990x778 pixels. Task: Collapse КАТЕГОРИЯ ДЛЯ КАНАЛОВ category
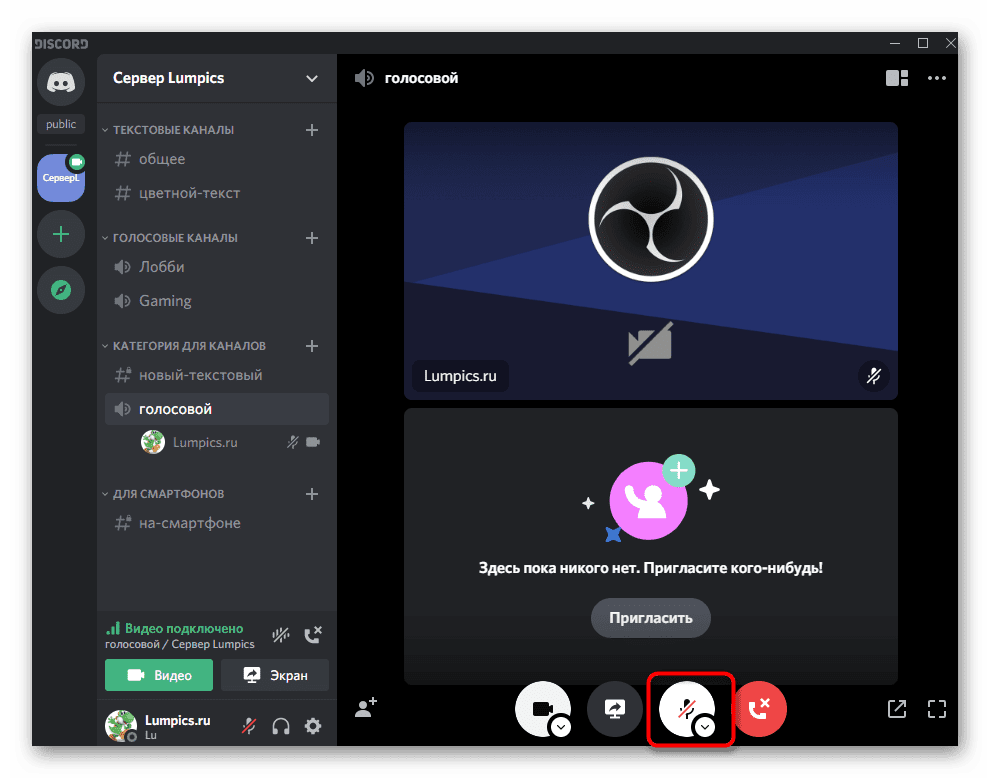coord(183,346)
